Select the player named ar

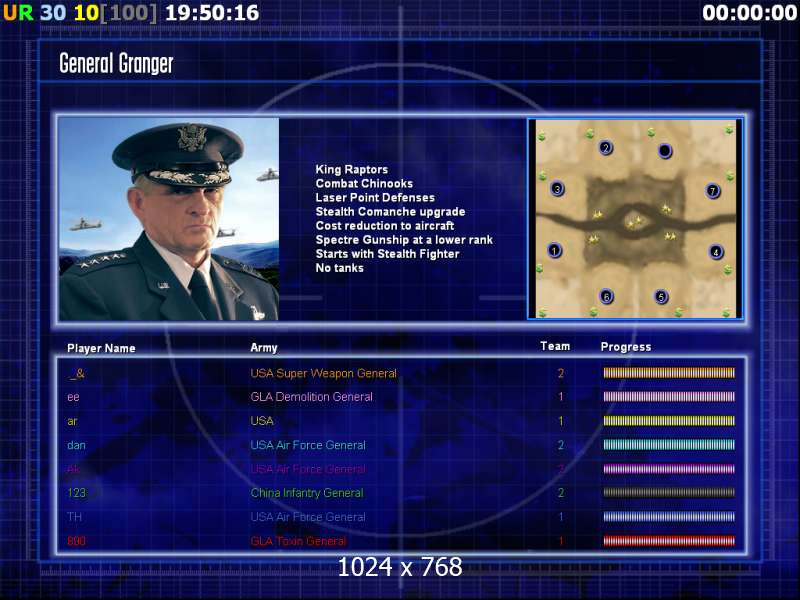tap(72, 421)
